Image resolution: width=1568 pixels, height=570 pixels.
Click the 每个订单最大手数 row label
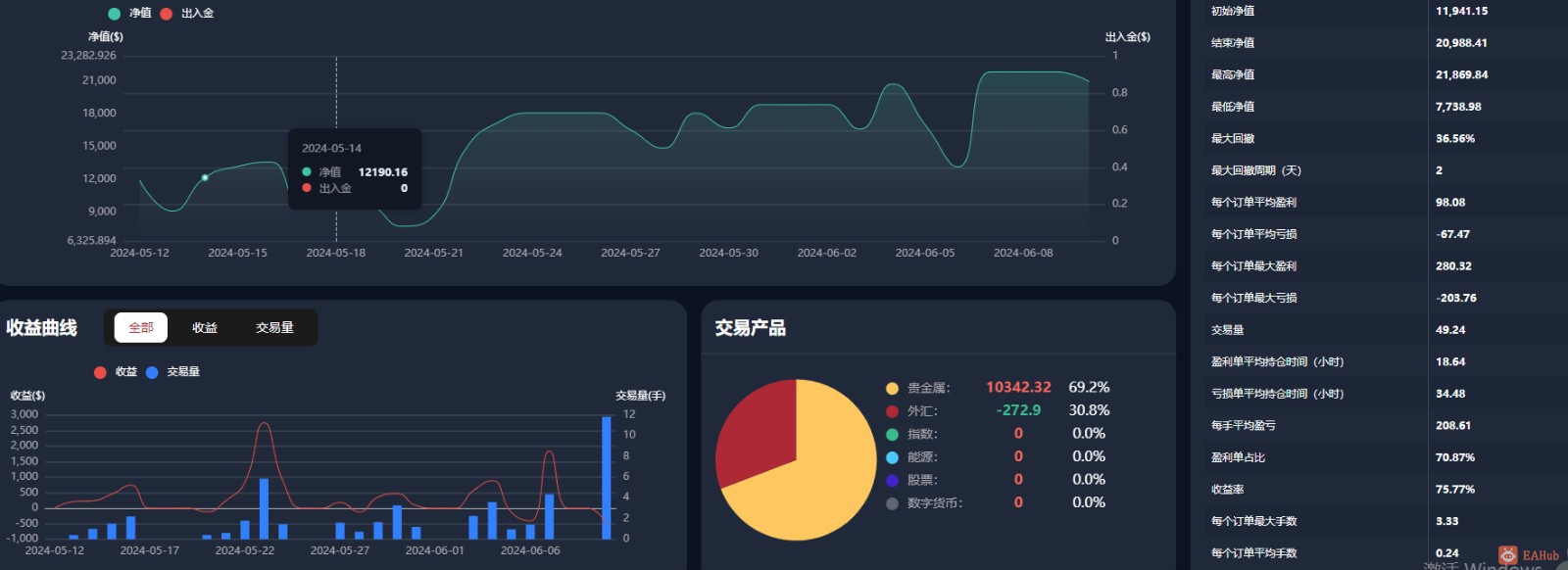click(1253, 521)
